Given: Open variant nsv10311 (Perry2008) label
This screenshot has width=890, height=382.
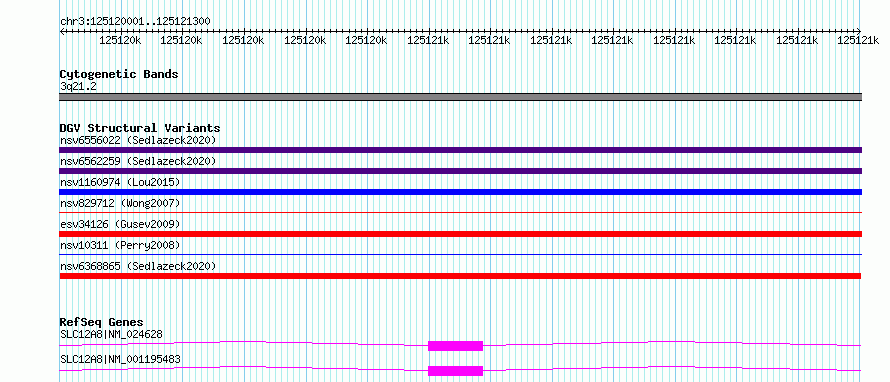Looking at the screenshot, I should (x=120, y=245).
